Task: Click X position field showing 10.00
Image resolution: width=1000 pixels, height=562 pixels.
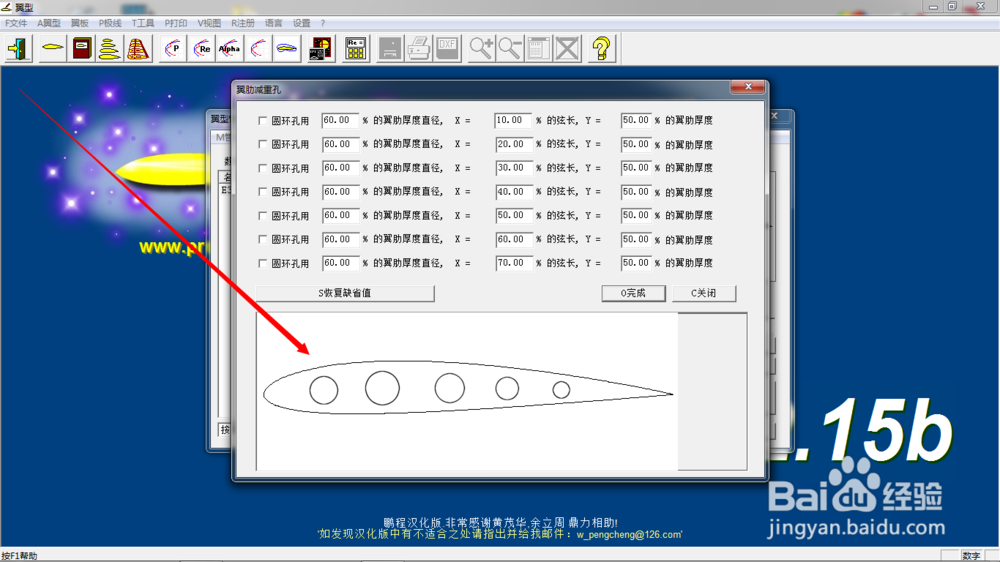Action: pyautogui.click(x=513, y=121)
